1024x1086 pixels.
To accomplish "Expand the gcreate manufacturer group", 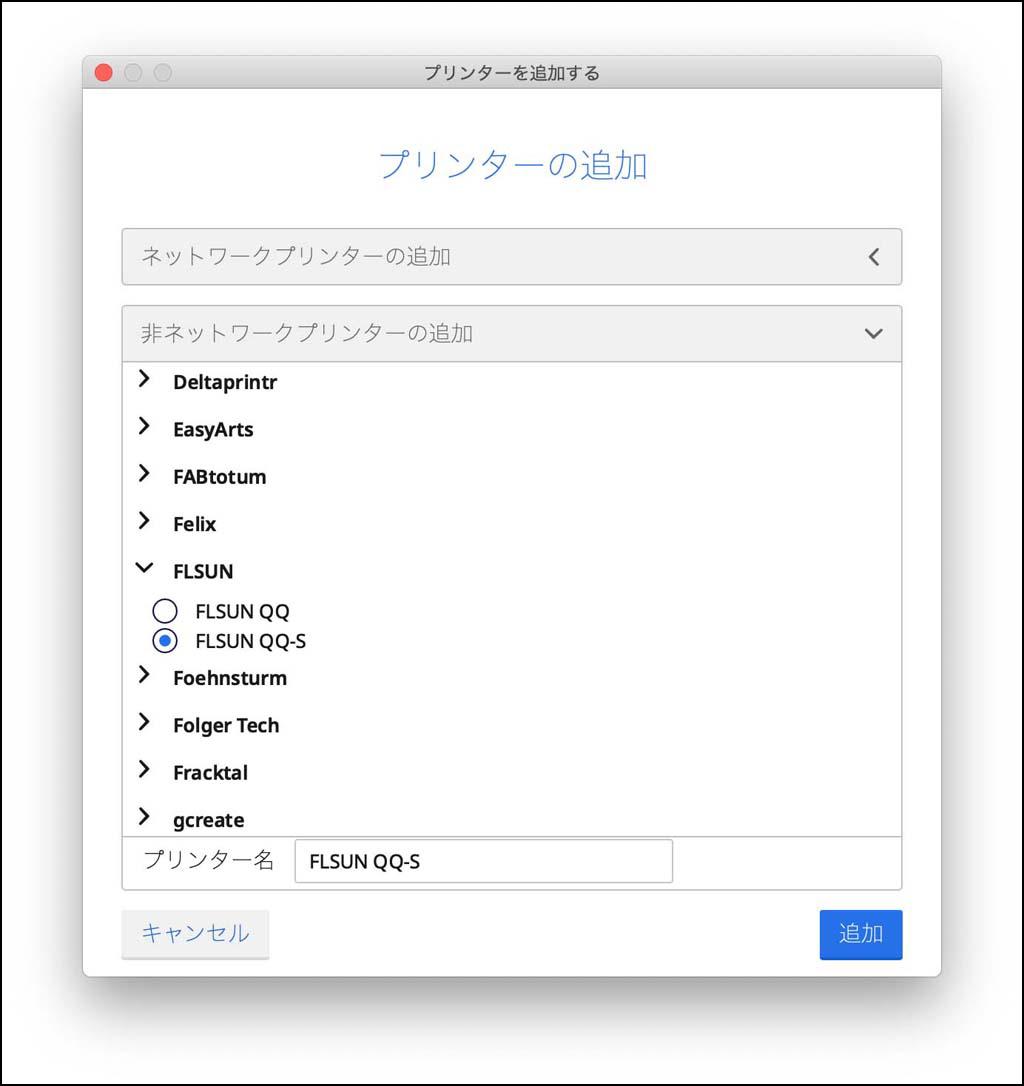I will pos(143,817).
